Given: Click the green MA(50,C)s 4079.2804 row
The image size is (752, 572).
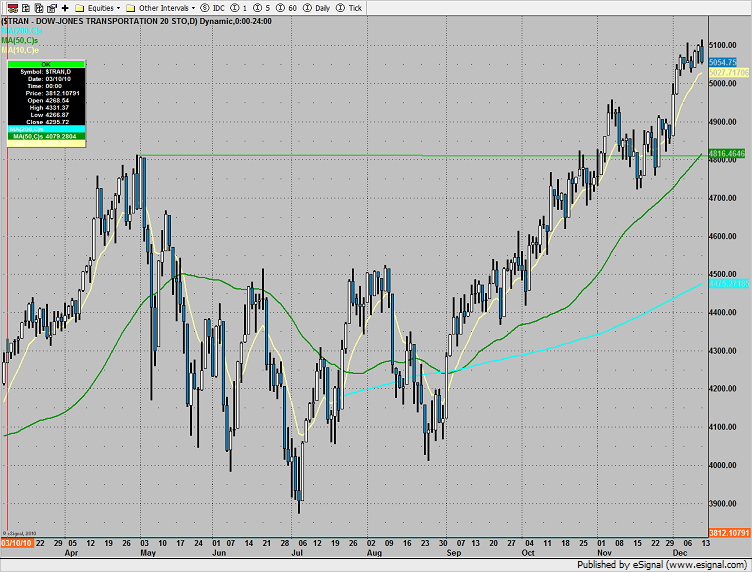Looking at the screenshot, I should point(46,137).
